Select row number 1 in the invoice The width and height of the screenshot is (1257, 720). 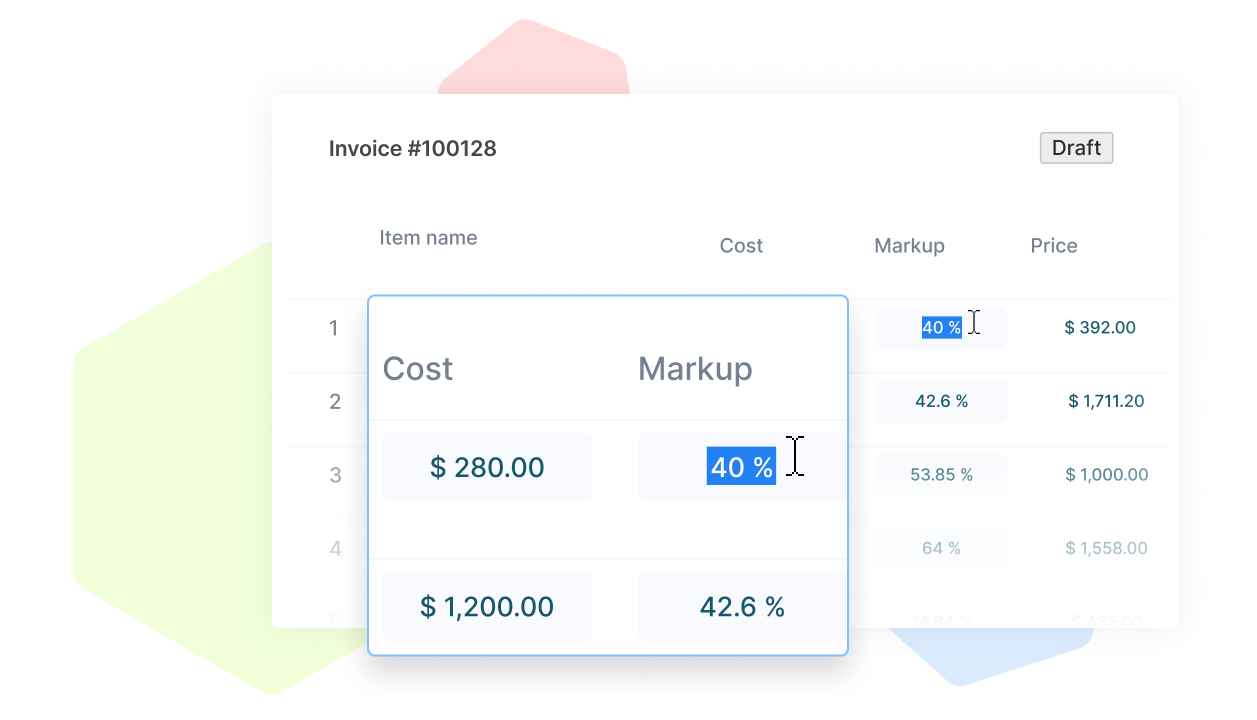[x=334, y=327]
